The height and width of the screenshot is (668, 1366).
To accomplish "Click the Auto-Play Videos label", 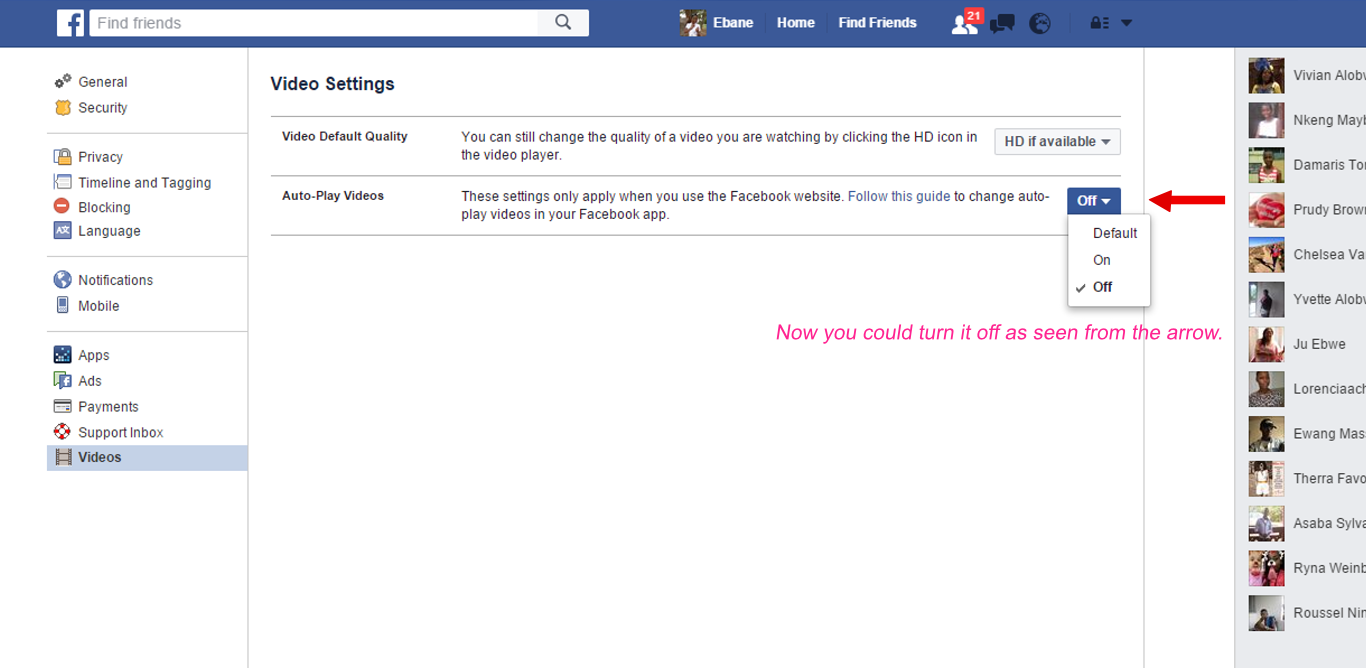I will pyautogui.click(x=333, y=196).
